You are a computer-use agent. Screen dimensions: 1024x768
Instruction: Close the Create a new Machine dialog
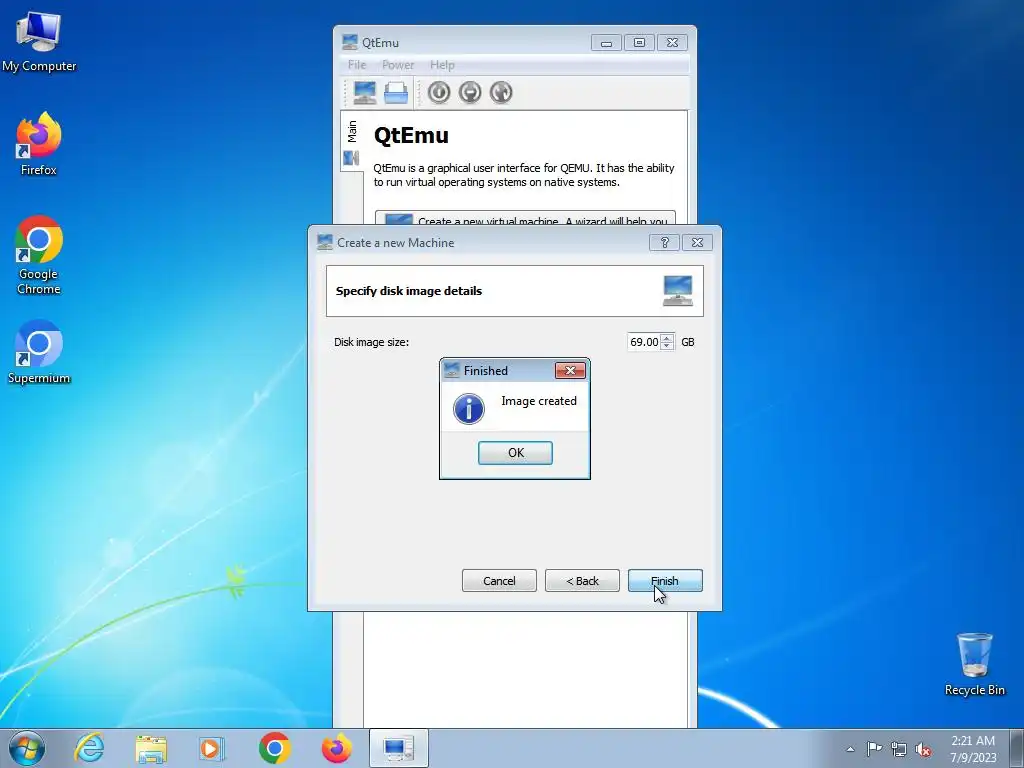(697, 242)
